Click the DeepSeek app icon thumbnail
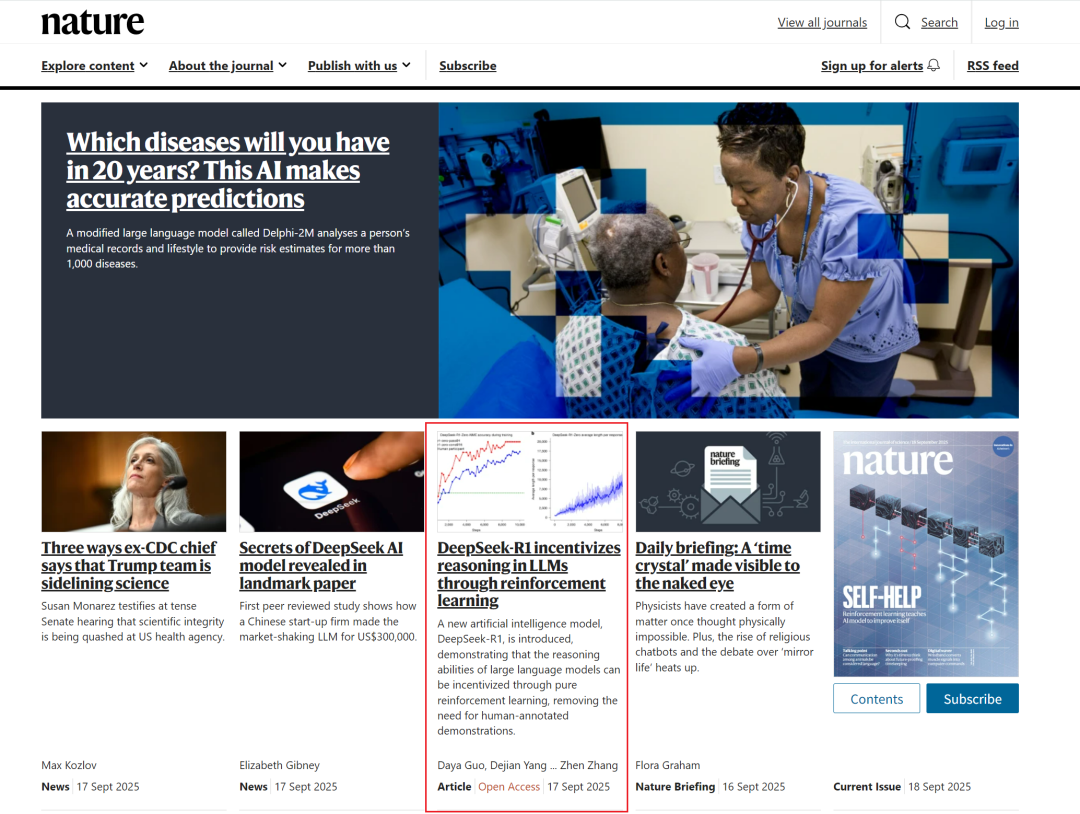This screenshot has width=1080, height=814. [x=331, y=481]
